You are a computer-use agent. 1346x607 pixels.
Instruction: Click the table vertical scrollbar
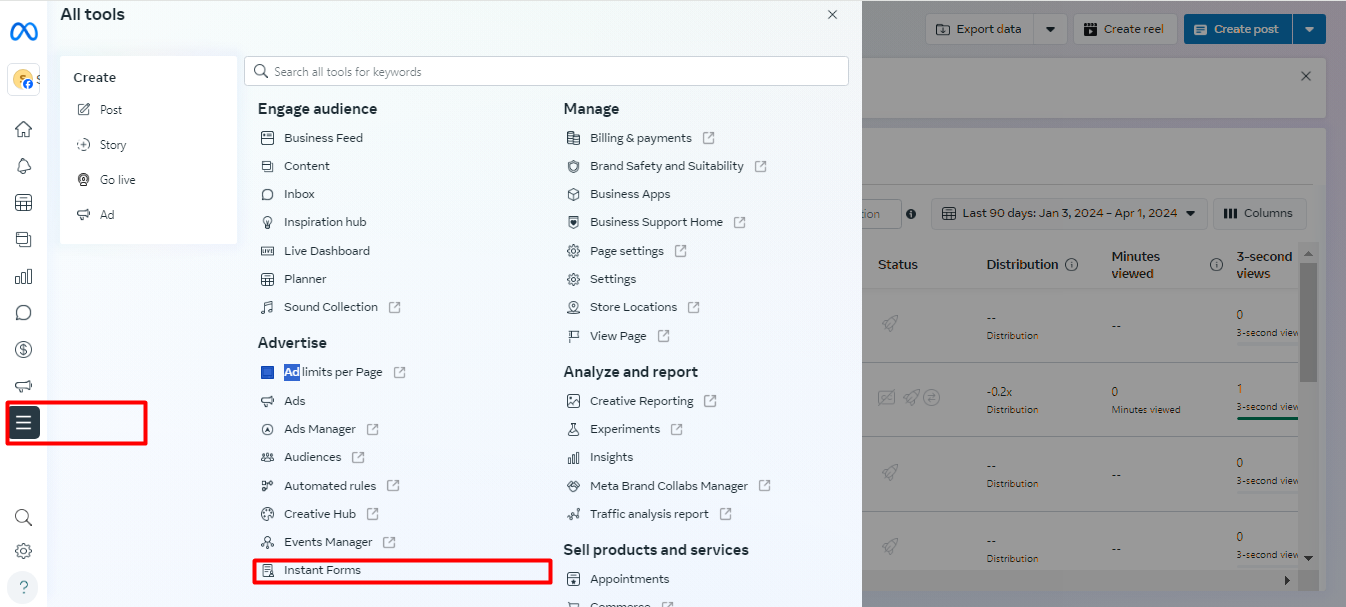[x=1308, y=320]
